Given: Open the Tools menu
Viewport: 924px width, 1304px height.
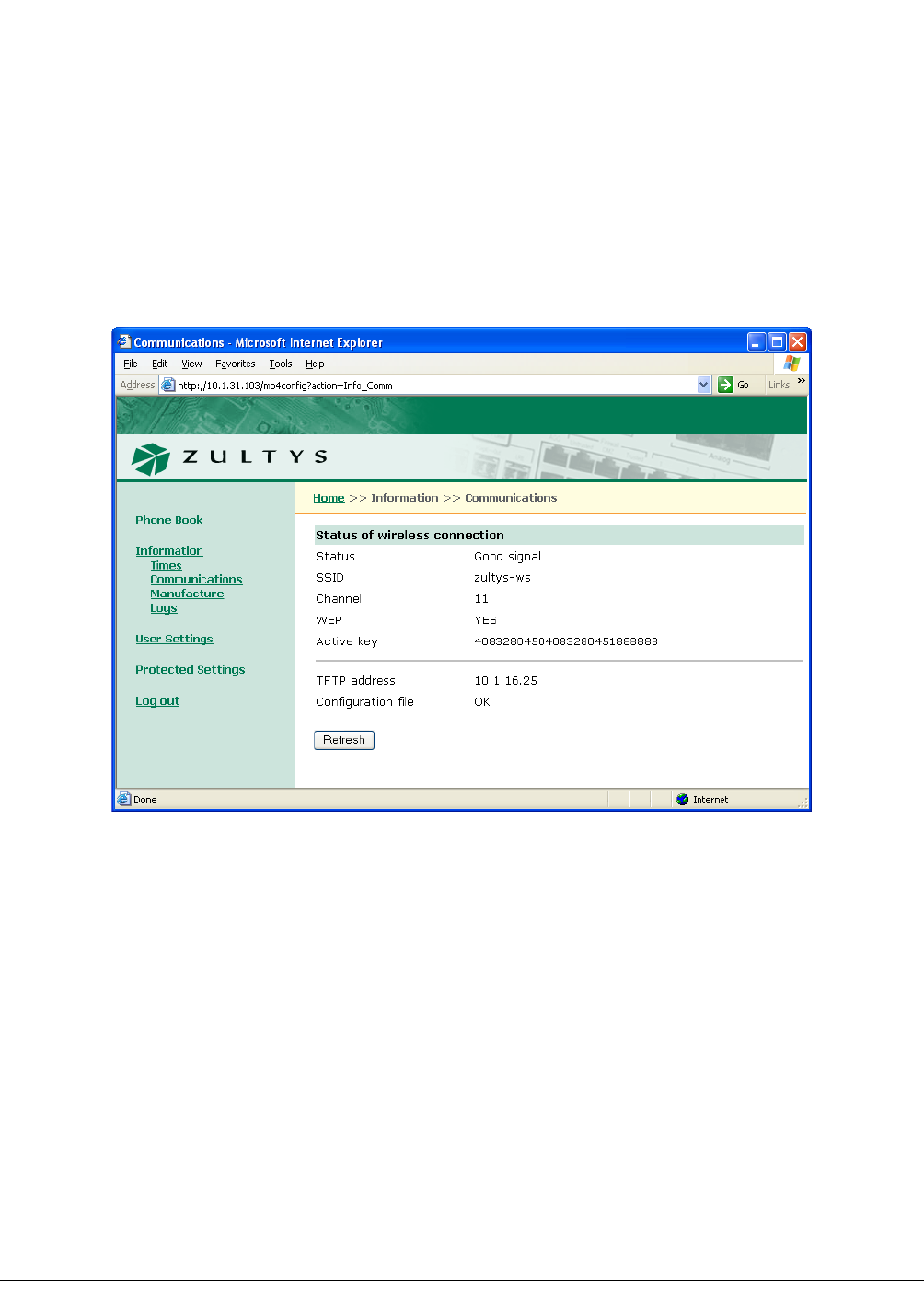Looking at the screenshot, I should pyautogui.click(x=281, y=364).
